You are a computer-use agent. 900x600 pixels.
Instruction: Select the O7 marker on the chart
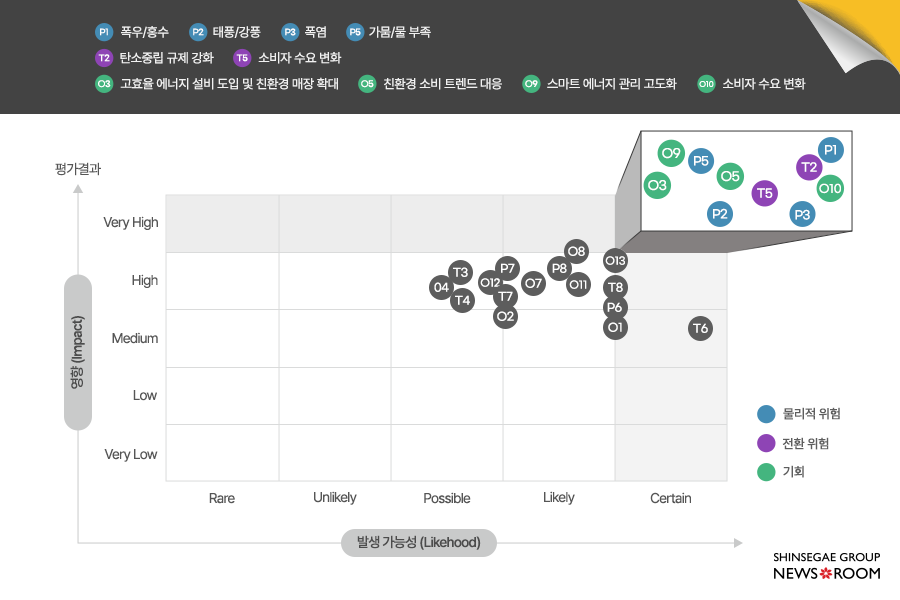[534, 283]
